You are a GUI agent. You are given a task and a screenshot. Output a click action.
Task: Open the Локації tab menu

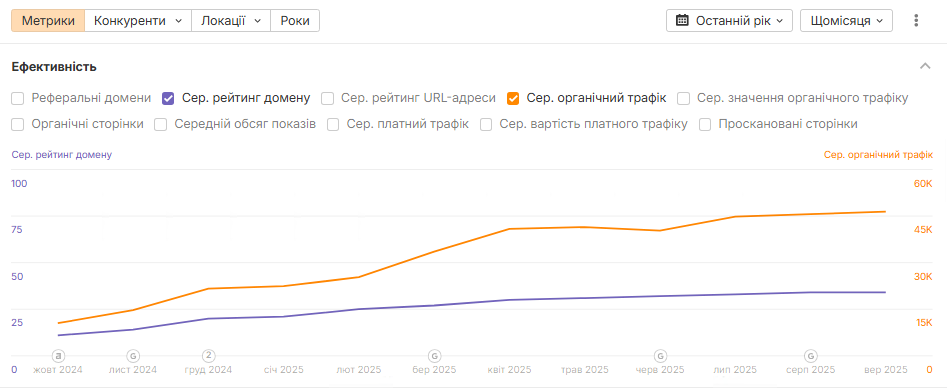click(x=231, y=21)
